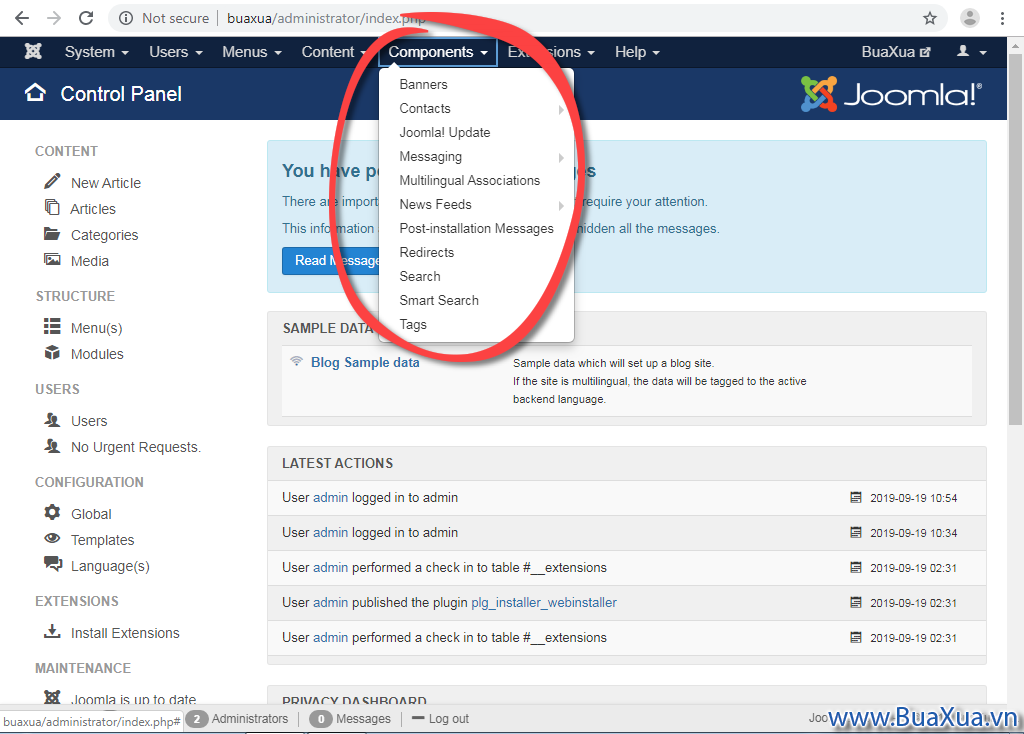Viewport: 1024px width, 734px height.
Task: Click the Categories folder icon
Action: [x=52, y=234]
